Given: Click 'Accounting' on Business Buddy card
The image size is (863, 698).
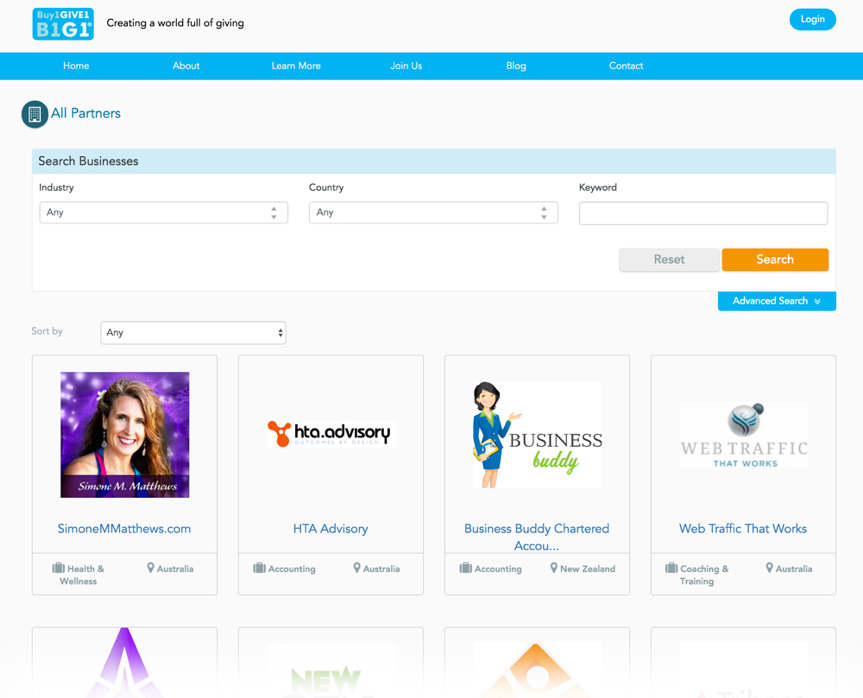Looking at the screenshot, I should 498,569.
